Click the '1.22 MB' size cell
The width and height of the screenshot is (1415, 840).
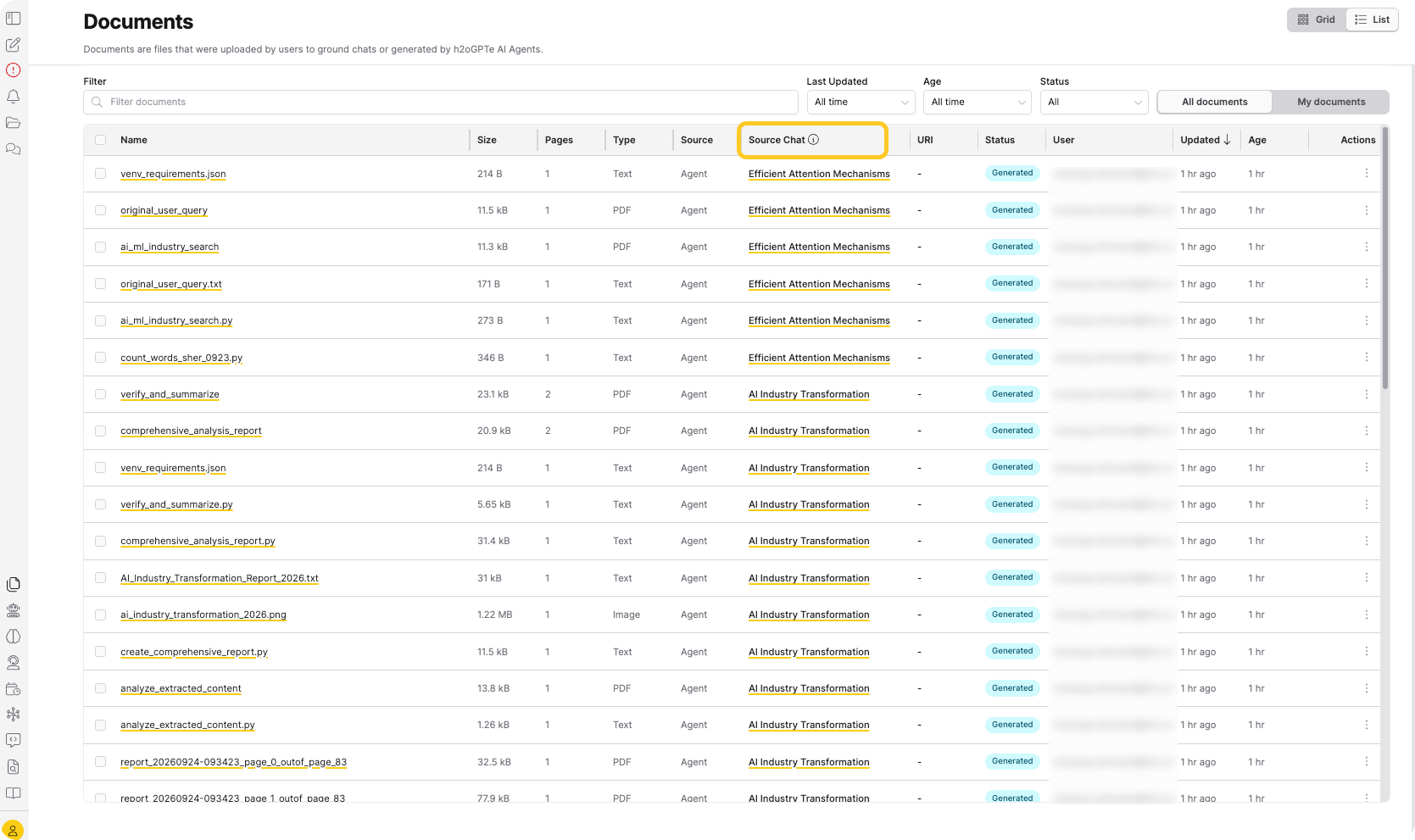point(494,615)
